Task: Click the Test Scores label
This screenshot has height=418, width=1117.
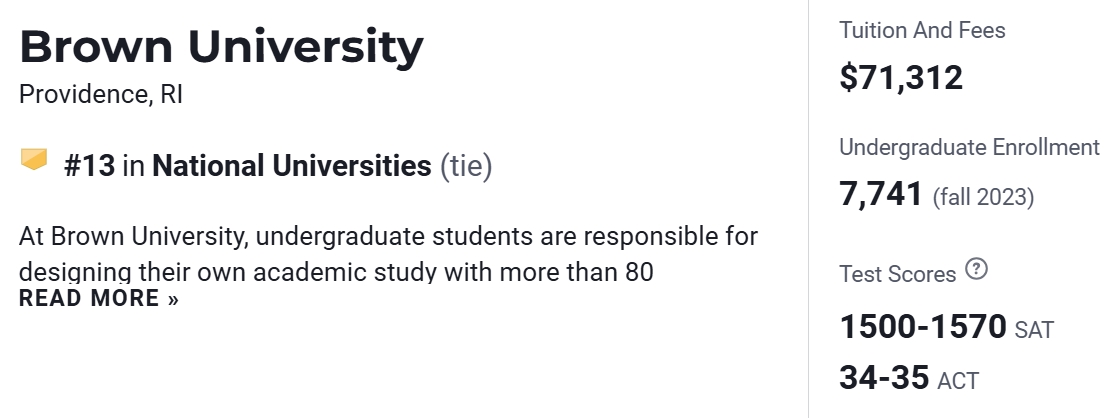Action: coord(897,273)
